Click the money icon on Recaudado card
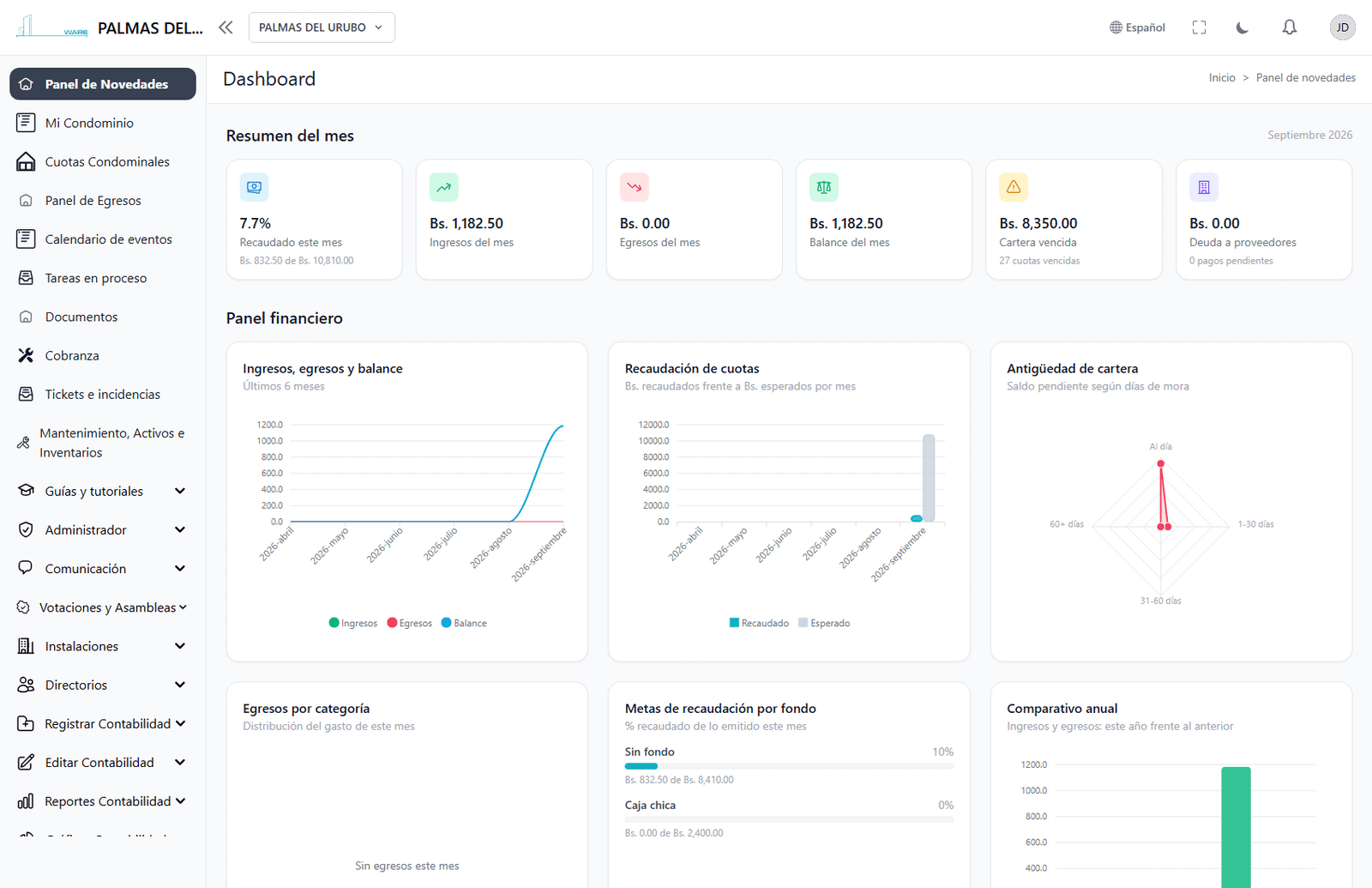Screen dimensions: 1372x888 pos(254,187)
